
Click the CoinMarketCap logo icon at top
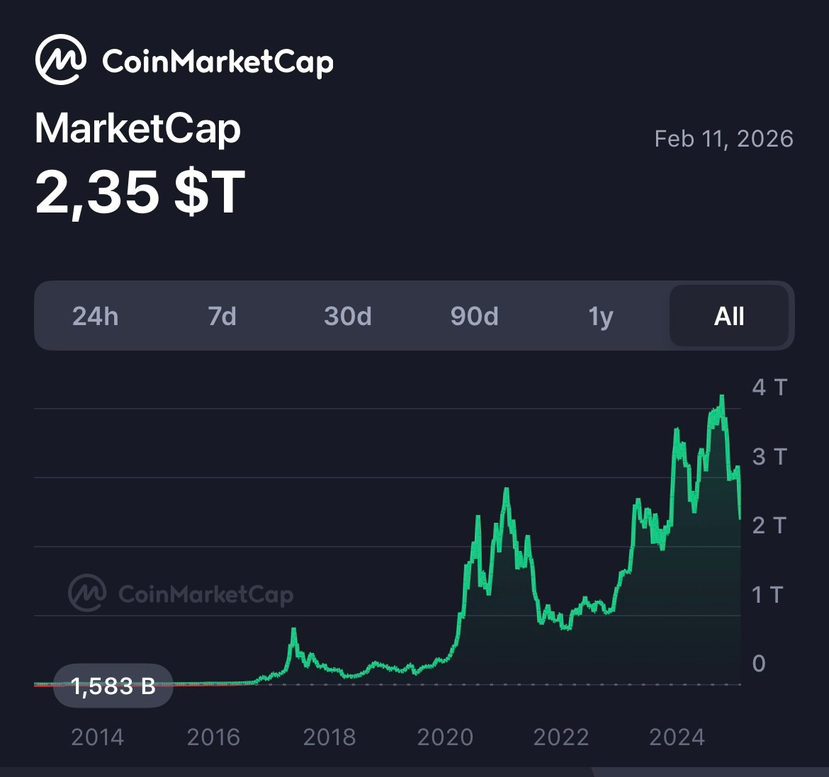pyautogui.click(x=60, y=61)
